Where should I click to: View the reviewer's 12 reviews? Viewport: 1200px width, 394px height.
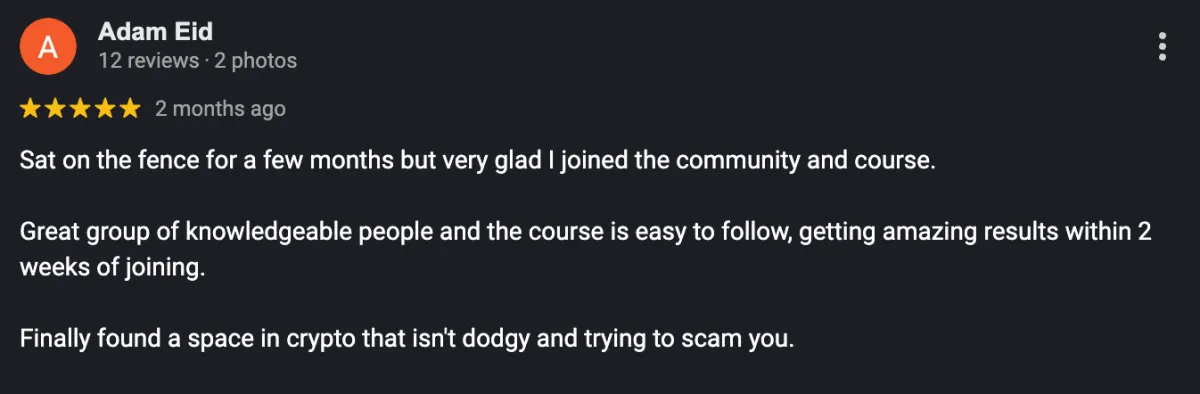point(149,61)
